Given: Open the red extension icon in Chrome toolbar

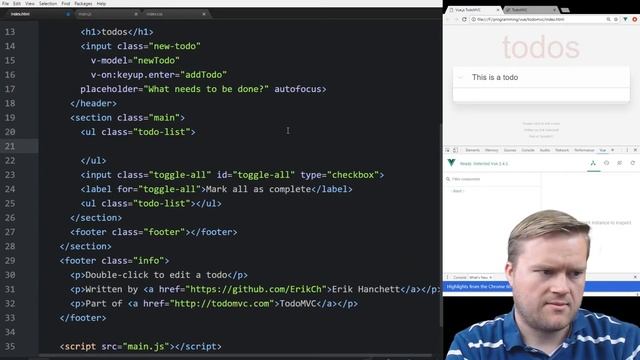Looking at the screenshot, I should click(635, 19).
